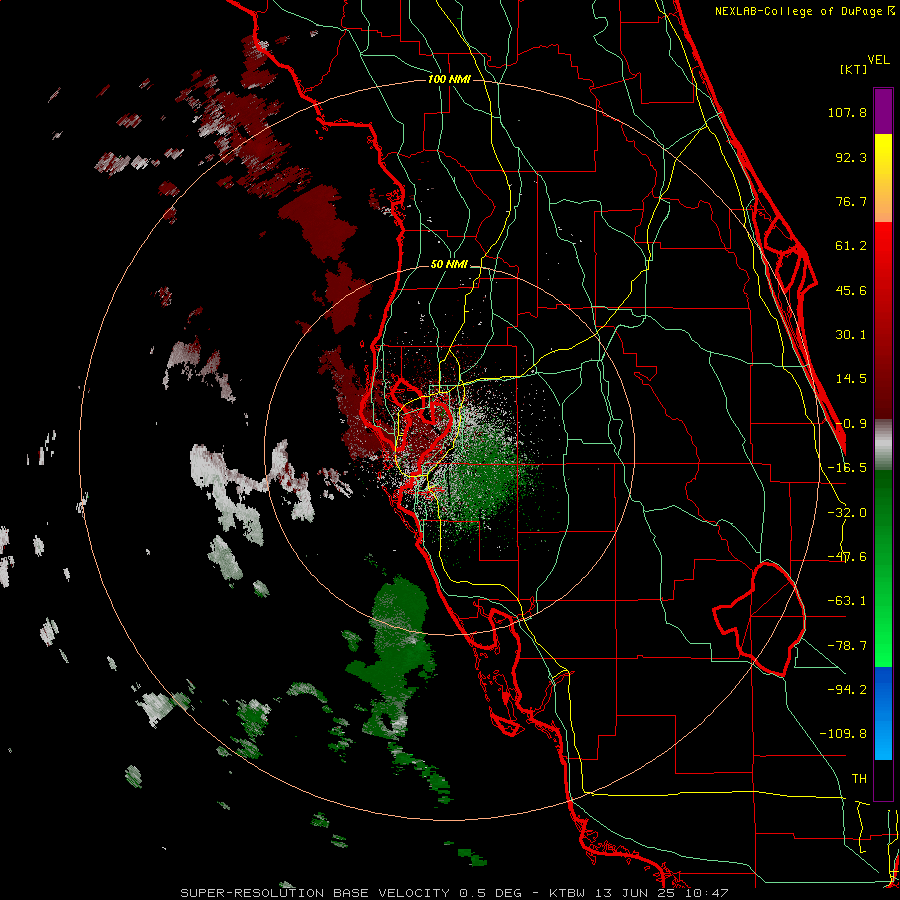
Task: Select the 50 NMI range ring label
Action: pos(449,265)
